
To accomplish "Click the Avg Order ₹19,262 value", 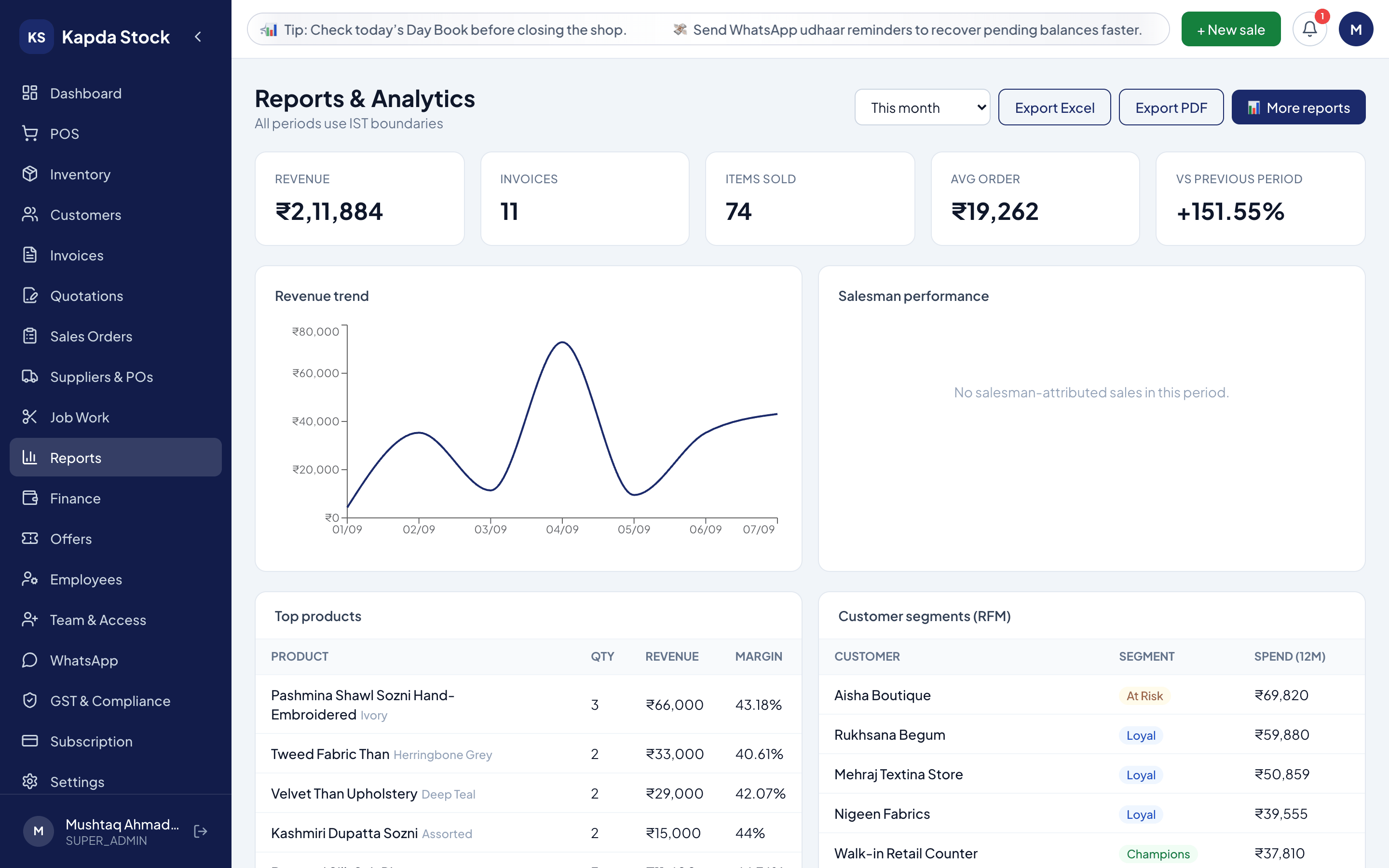I will [x=994, y=211].
